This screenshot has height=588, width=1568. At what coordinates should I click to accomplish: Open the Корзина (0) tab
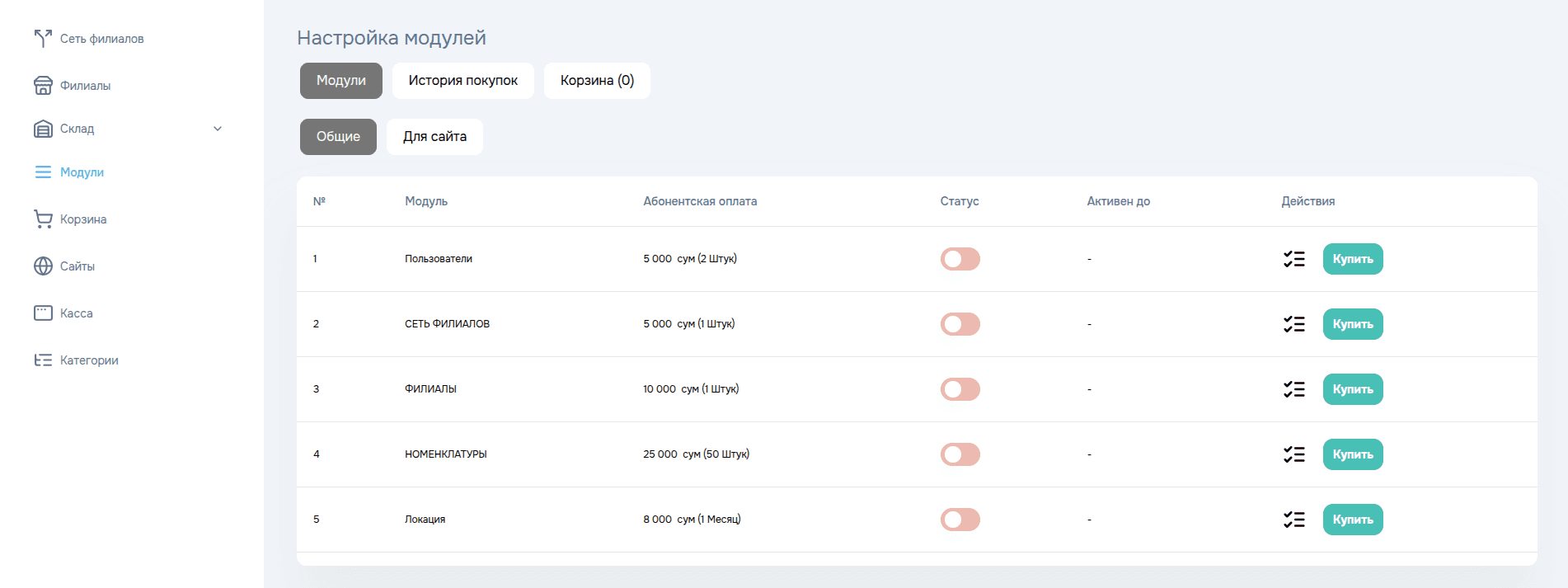597,81
